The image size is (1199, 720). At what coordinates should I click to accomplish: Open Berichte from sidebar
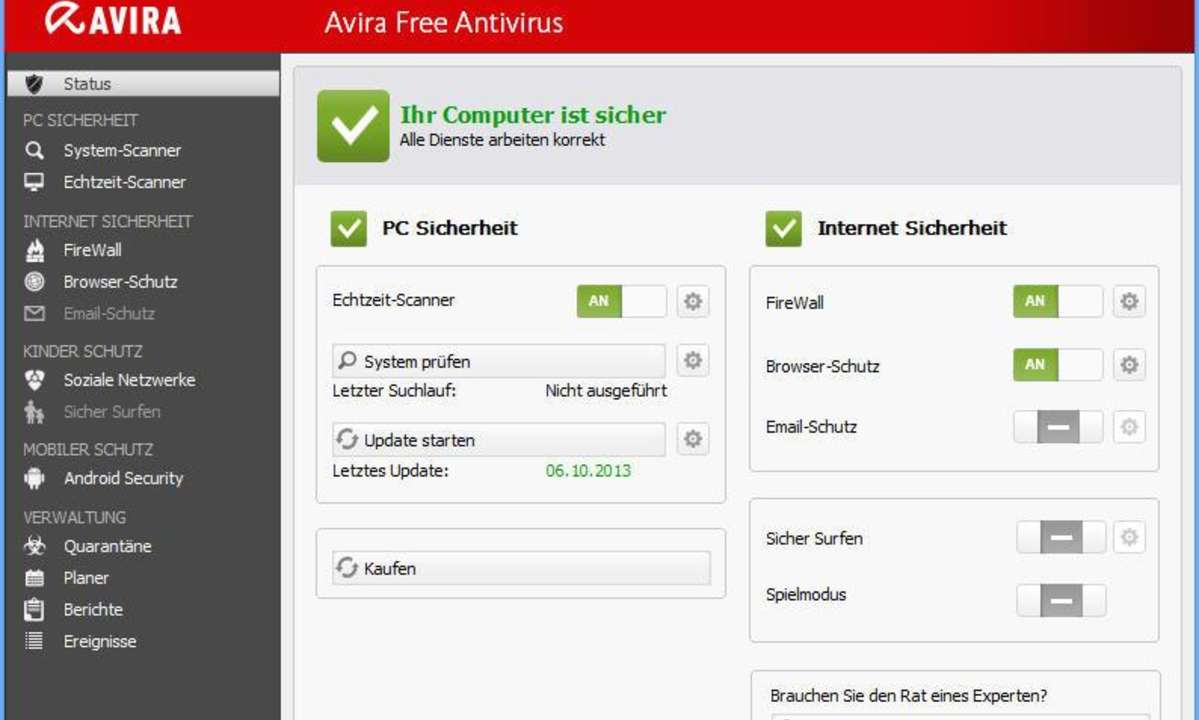coord(93,609)
